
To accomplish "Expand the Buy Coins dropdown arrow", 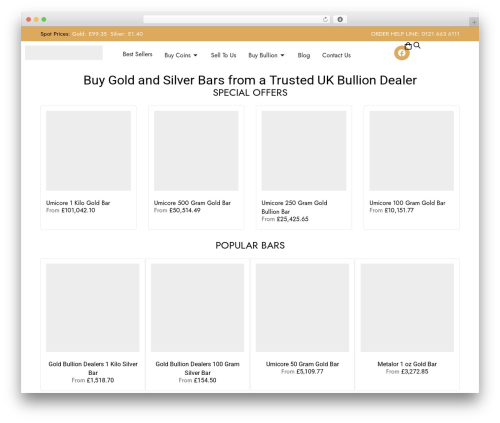I will click(x=195, y=55).
